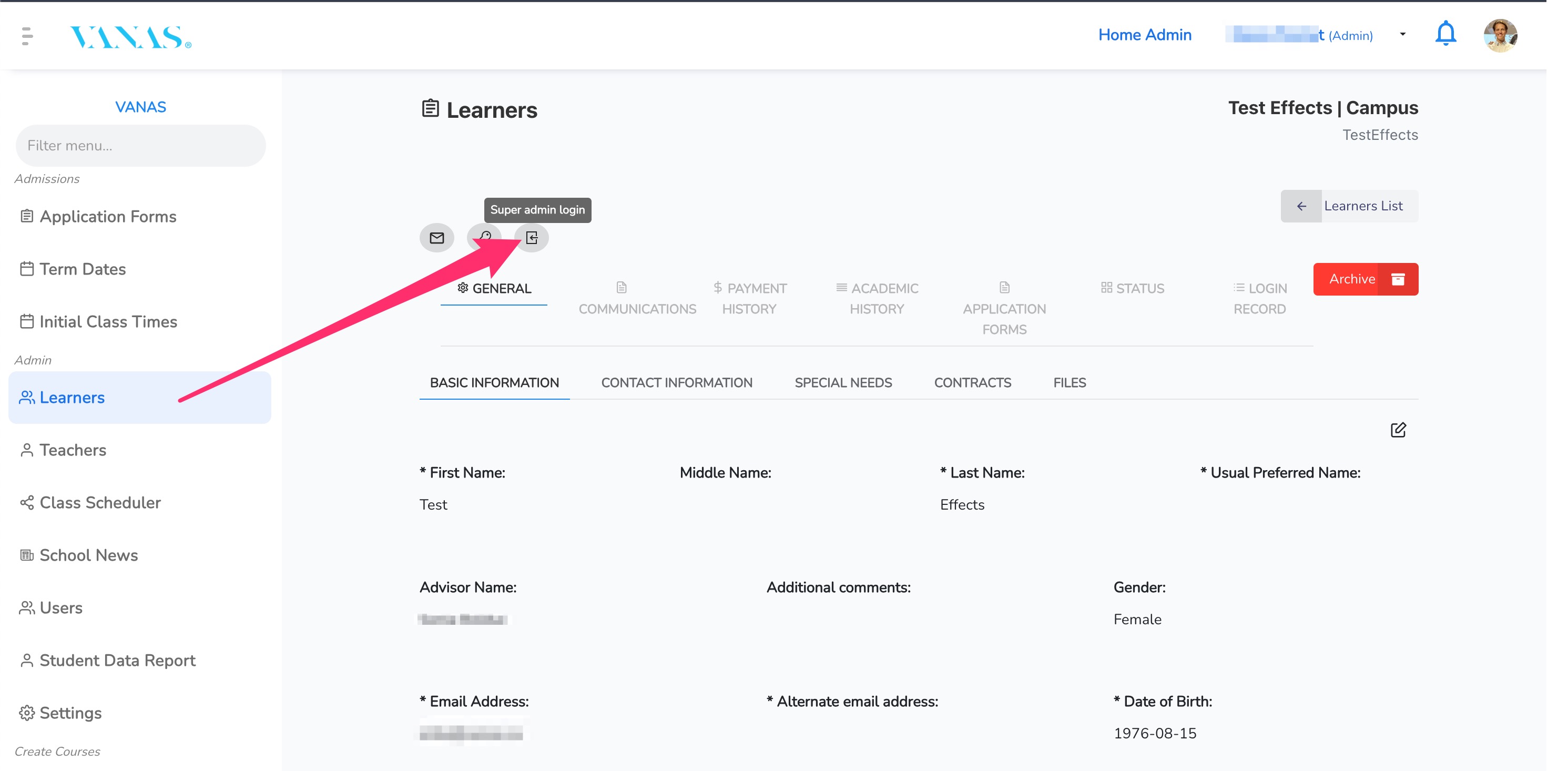This screenshot has height=771, width=1568.
Task: Select the Contact Information sub-tab
Action: coord(676,382)
